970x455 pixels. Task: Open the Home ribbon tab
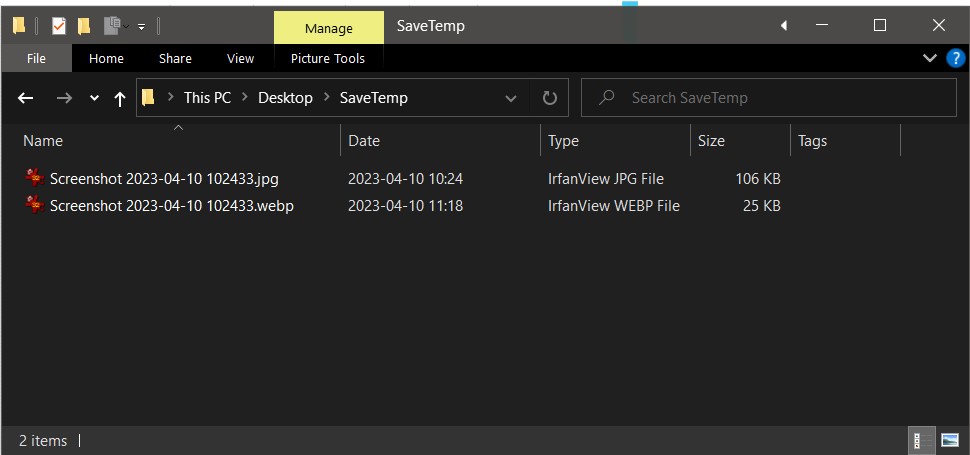pos(106,58)
